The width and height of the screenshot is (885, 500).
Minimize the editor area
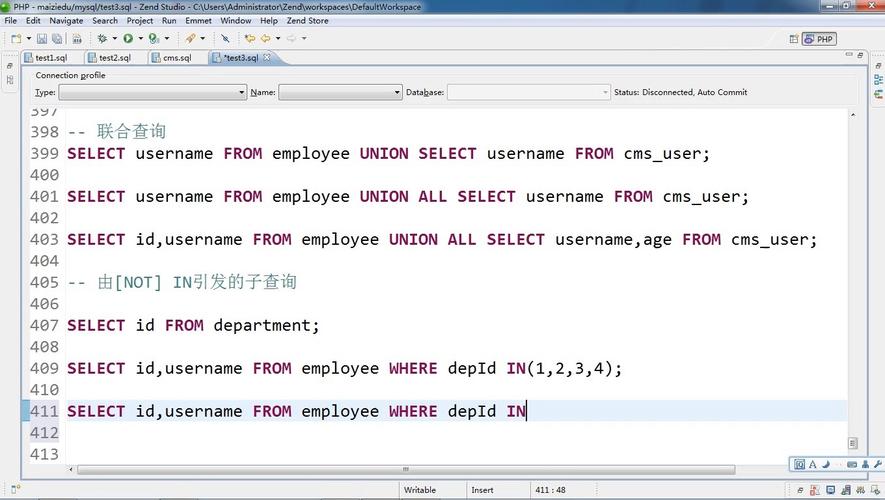[849, 55]
